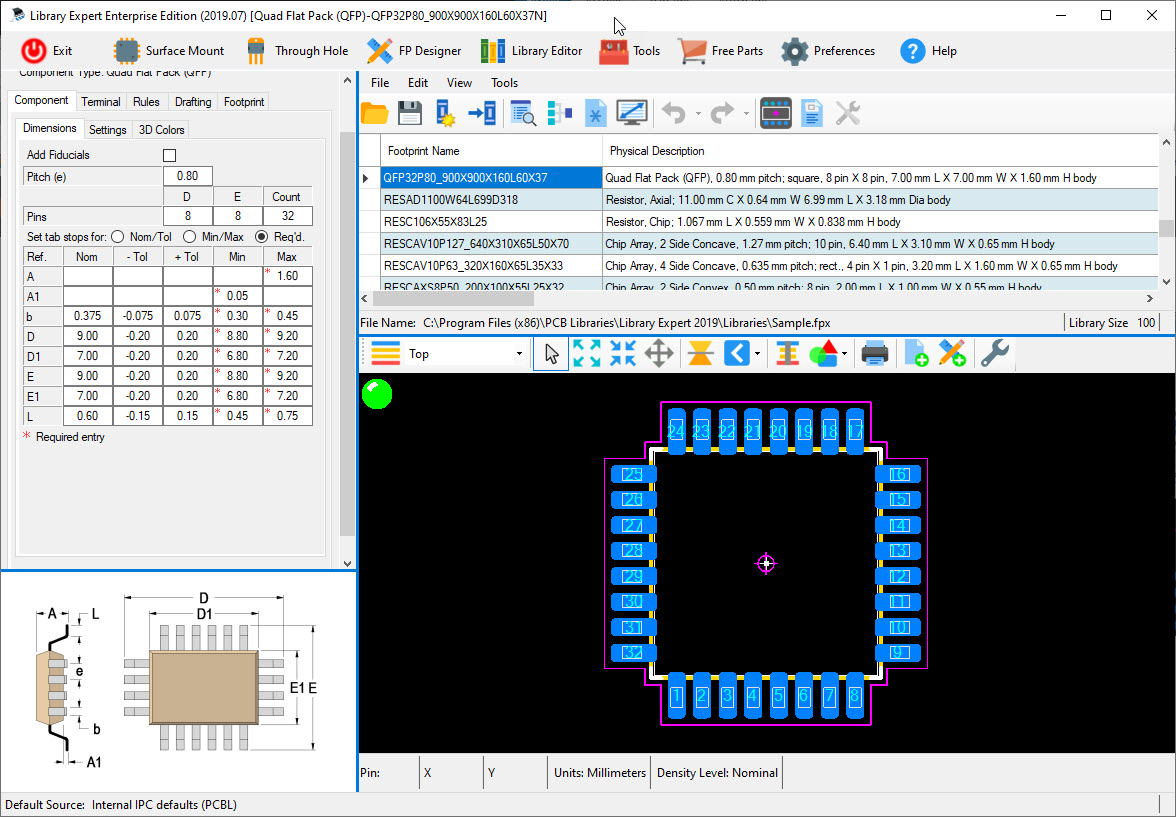Expand the back chevron dropdown arrow

pyautogui.click(x=758, y=353)
